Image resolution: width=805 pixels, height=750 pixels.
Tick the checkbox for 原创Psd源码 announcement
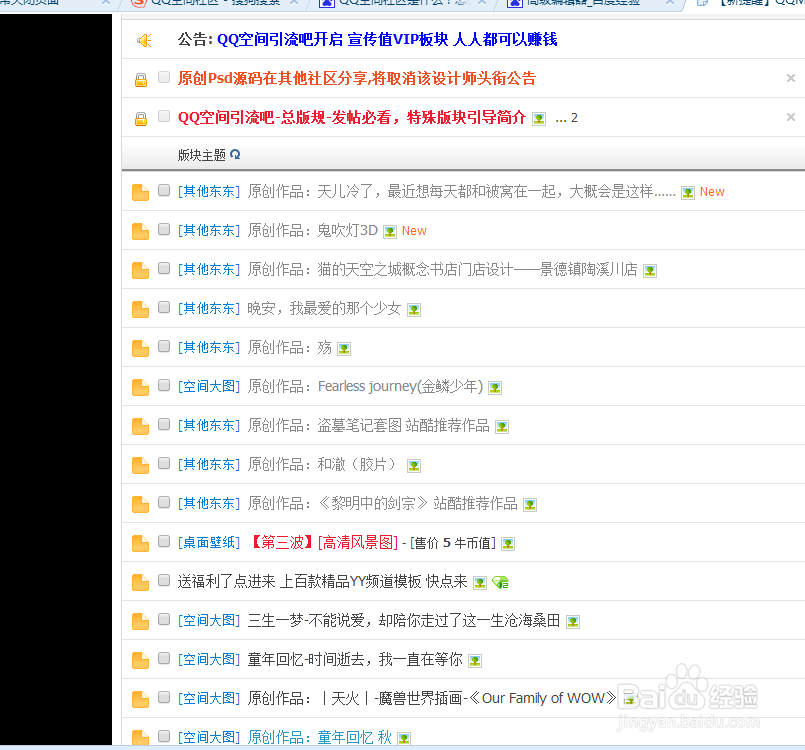[x=164, y=77]
